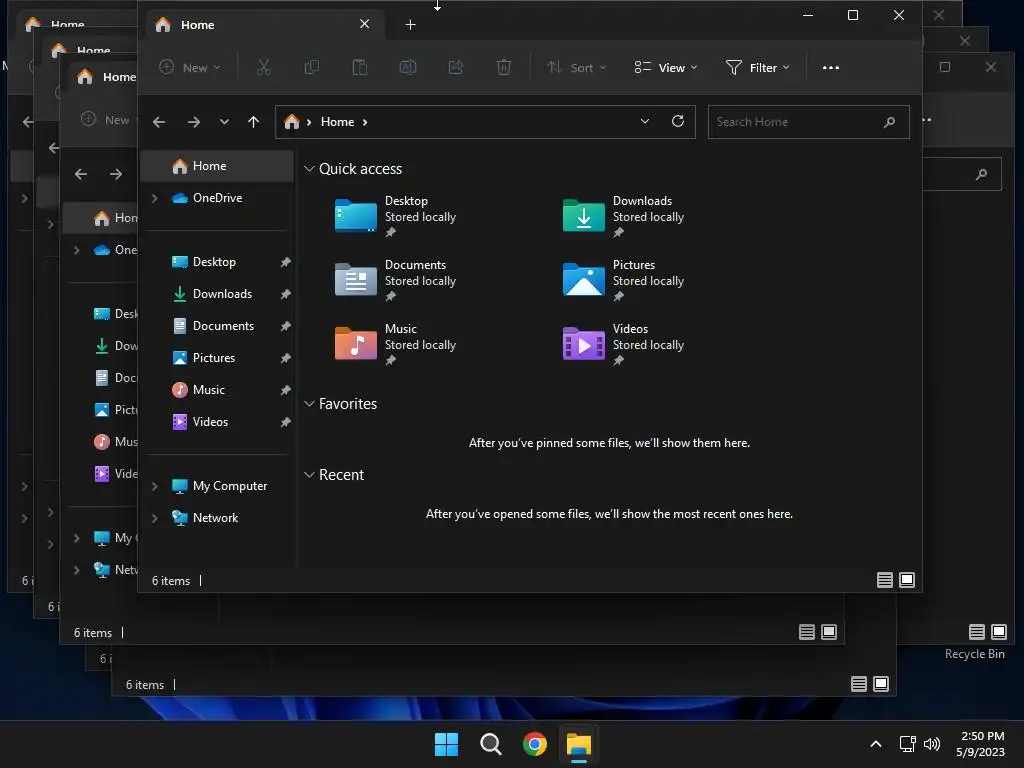Click the Cut scissors icon in toolbar
Screen dimensions: 1024x768
tap(264, 67)
